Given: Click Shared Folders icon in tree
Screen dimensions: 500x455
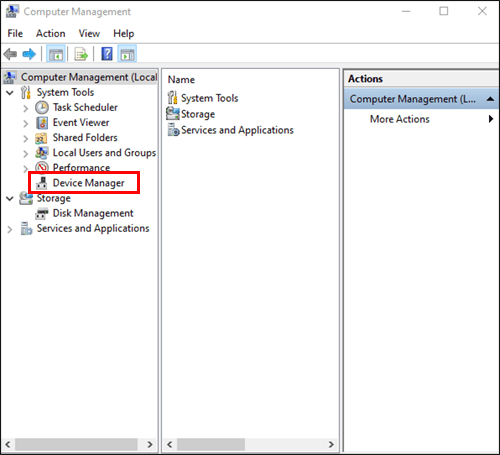Looking at the screenshot, I should pyautogui.click(x=41, y=138).
